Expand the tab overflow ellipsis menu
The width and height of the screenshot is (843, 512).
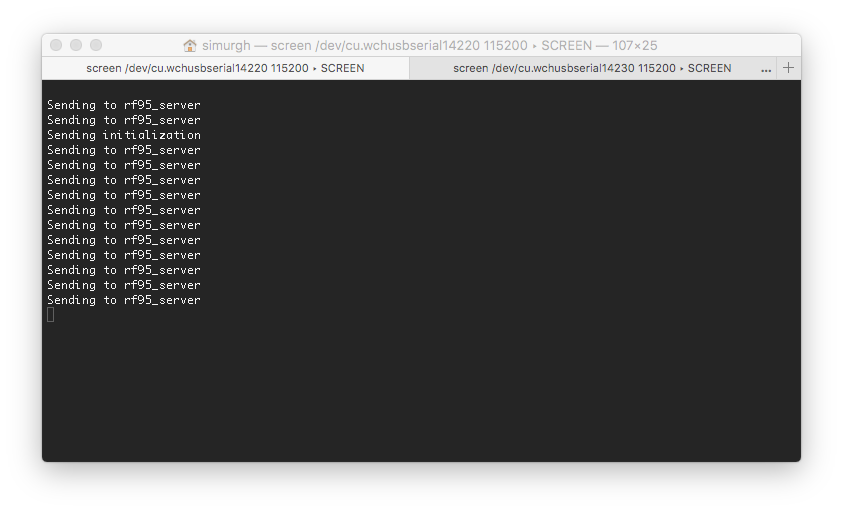[x=766, y=69]
